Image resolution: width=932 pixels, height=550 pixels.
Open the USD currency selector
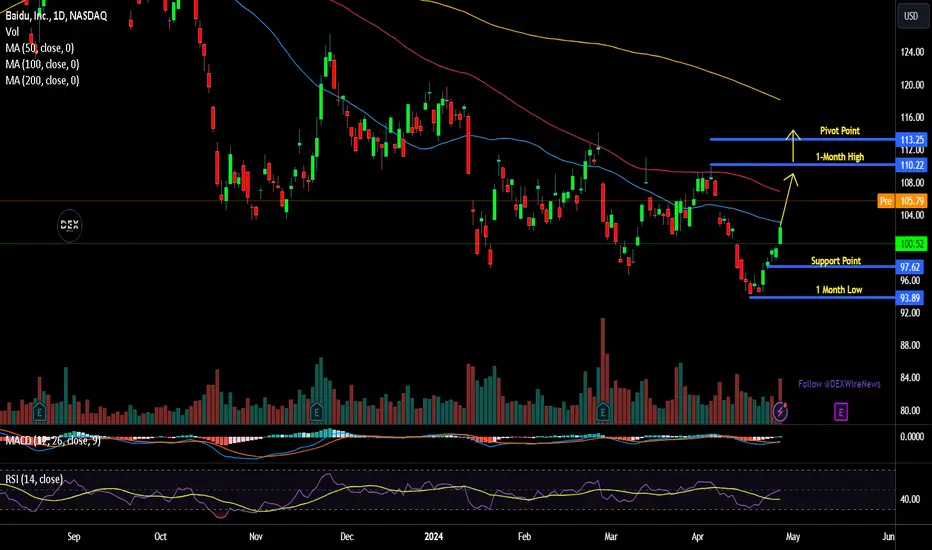tap(911, 16)
